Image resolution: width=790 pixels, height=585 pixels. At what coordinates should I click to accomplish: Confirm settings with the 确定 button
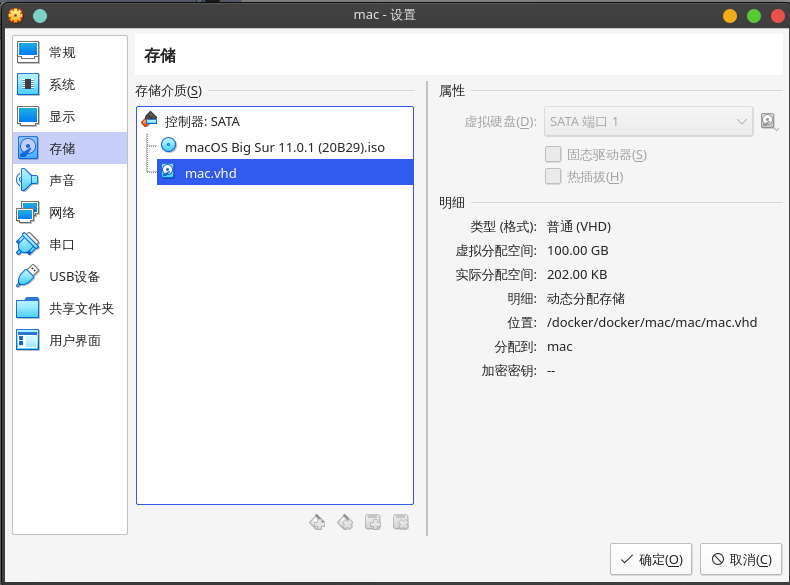pyautogui.click(x=651, y=559)
